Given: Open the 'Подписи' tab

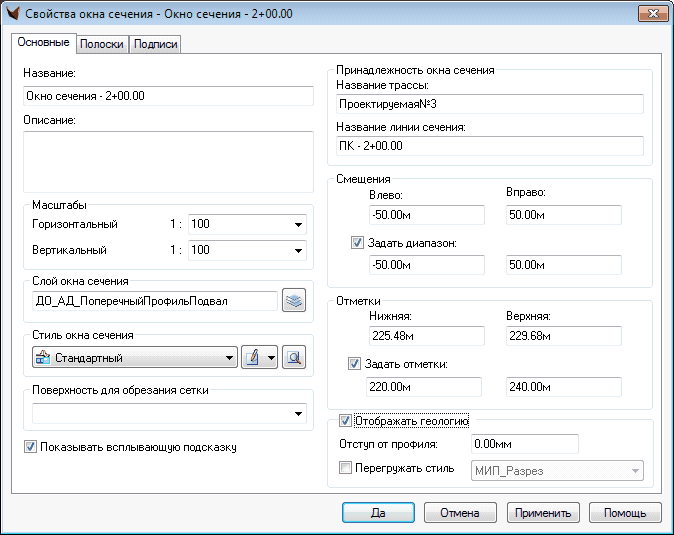Looking at the screenshot, I should click(155, 45).
